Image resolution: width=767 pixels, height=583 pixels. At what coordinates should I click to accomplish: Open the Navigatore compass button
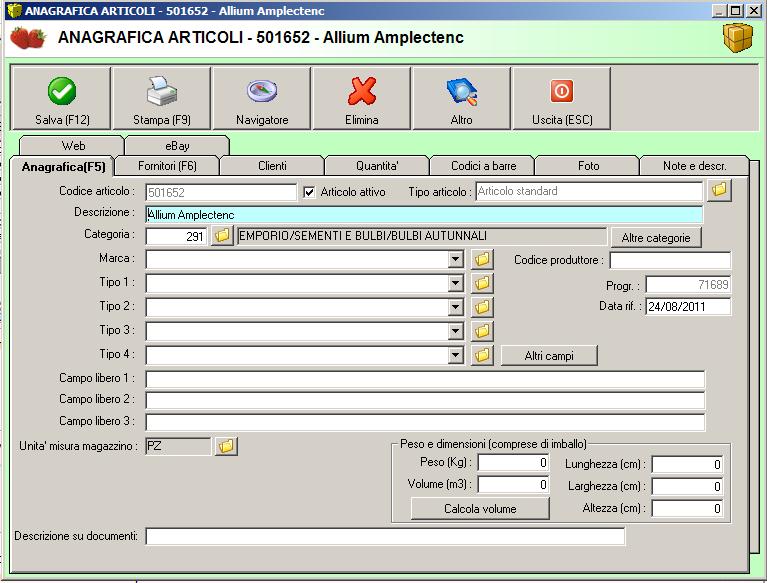click(262, 99)
